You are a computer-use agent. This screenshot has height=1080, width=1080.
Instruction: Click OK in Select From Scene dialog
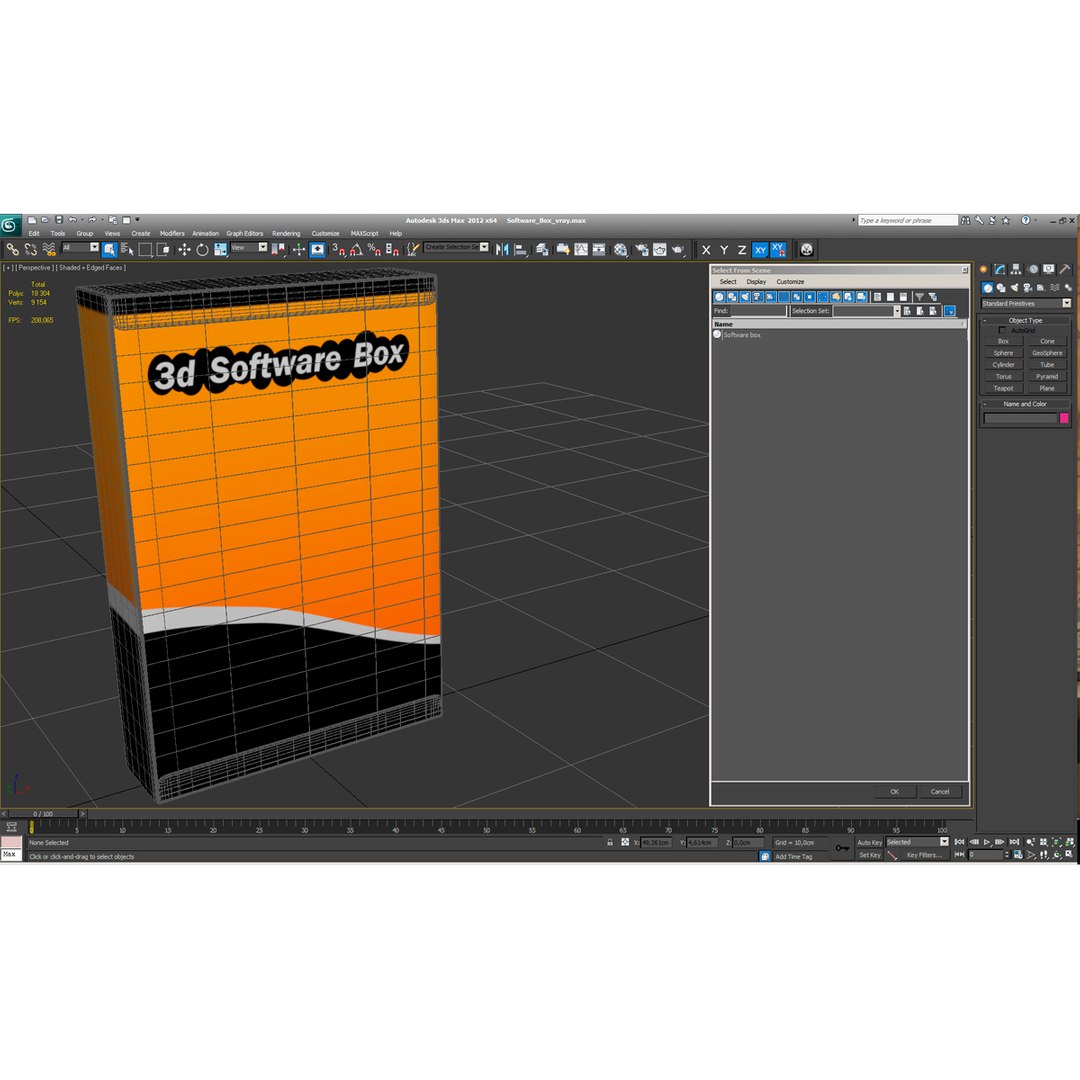[895, 791]
